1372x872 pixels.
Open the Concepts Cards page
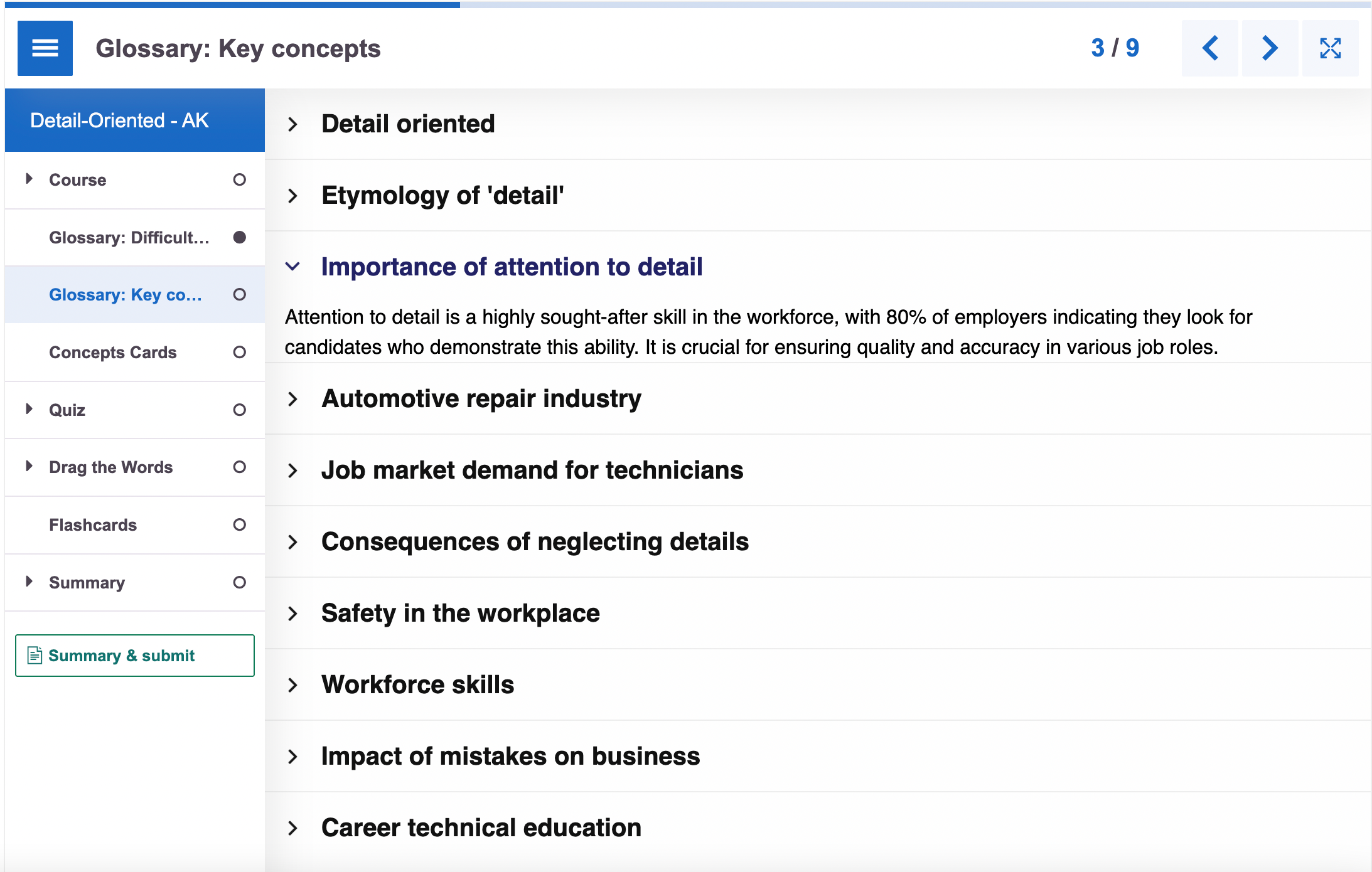pyautogui.click(x=113, y=353)
